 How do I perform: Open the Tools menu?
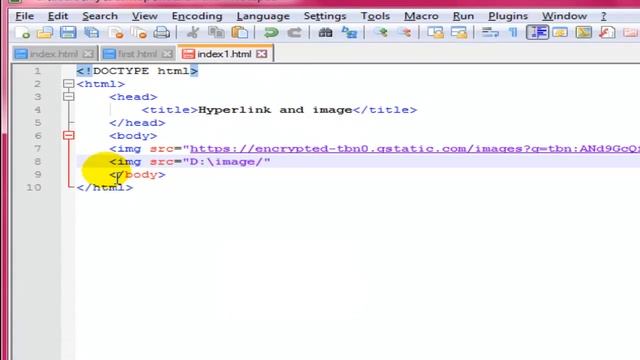(x=375, y=16)
